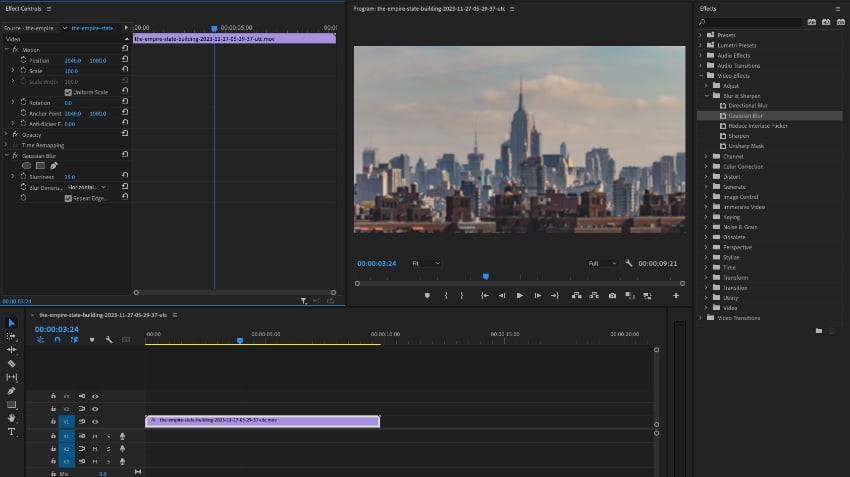Viewport: 850px width, 477px height.
Task: Open the Blur Dimensions dropdown
Action: (x=87, y=187)
